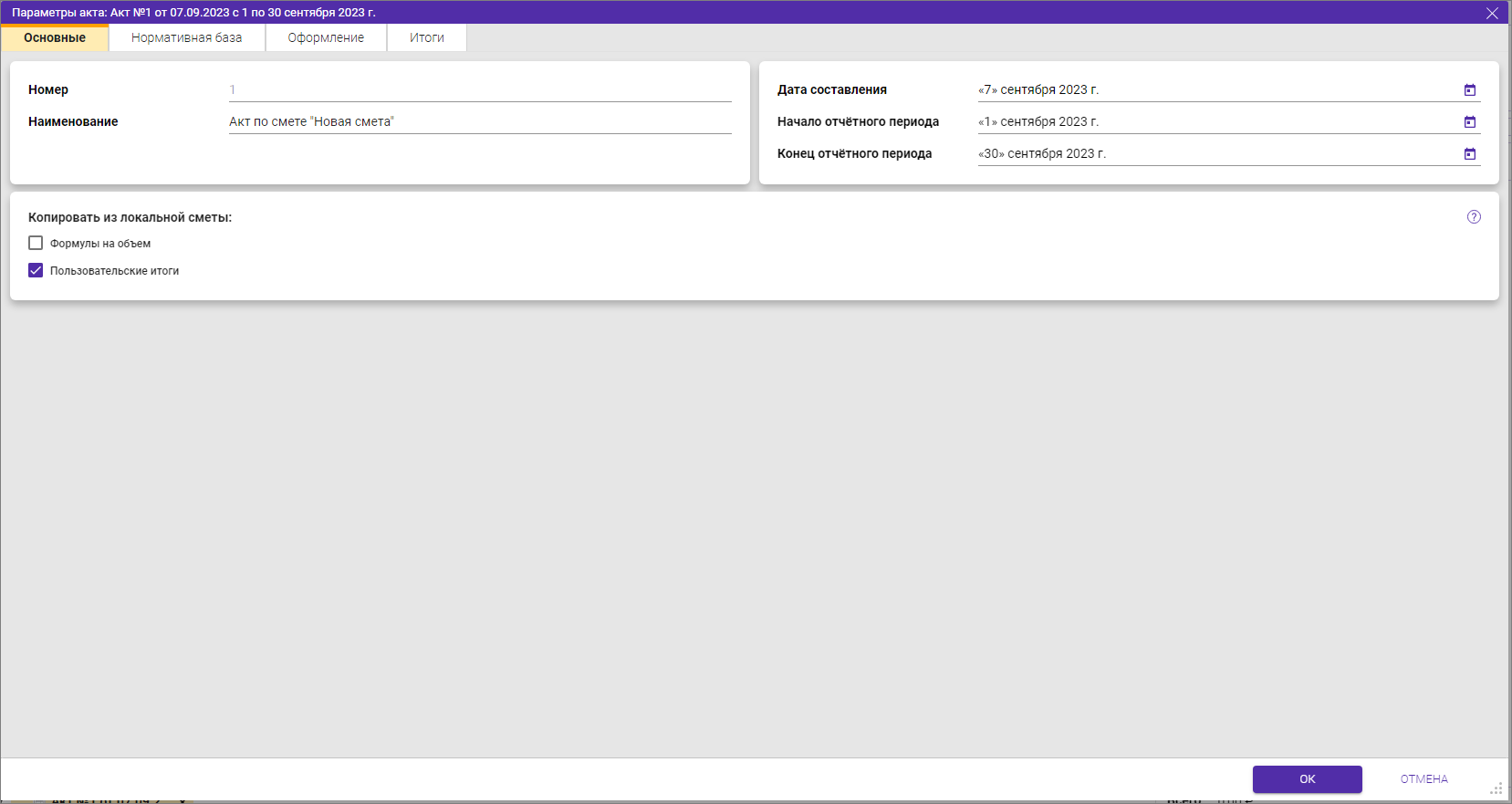The width and height of the screenshot is (1512, 804).
Task: Open the Оформление tab
Action: [326, 38]
